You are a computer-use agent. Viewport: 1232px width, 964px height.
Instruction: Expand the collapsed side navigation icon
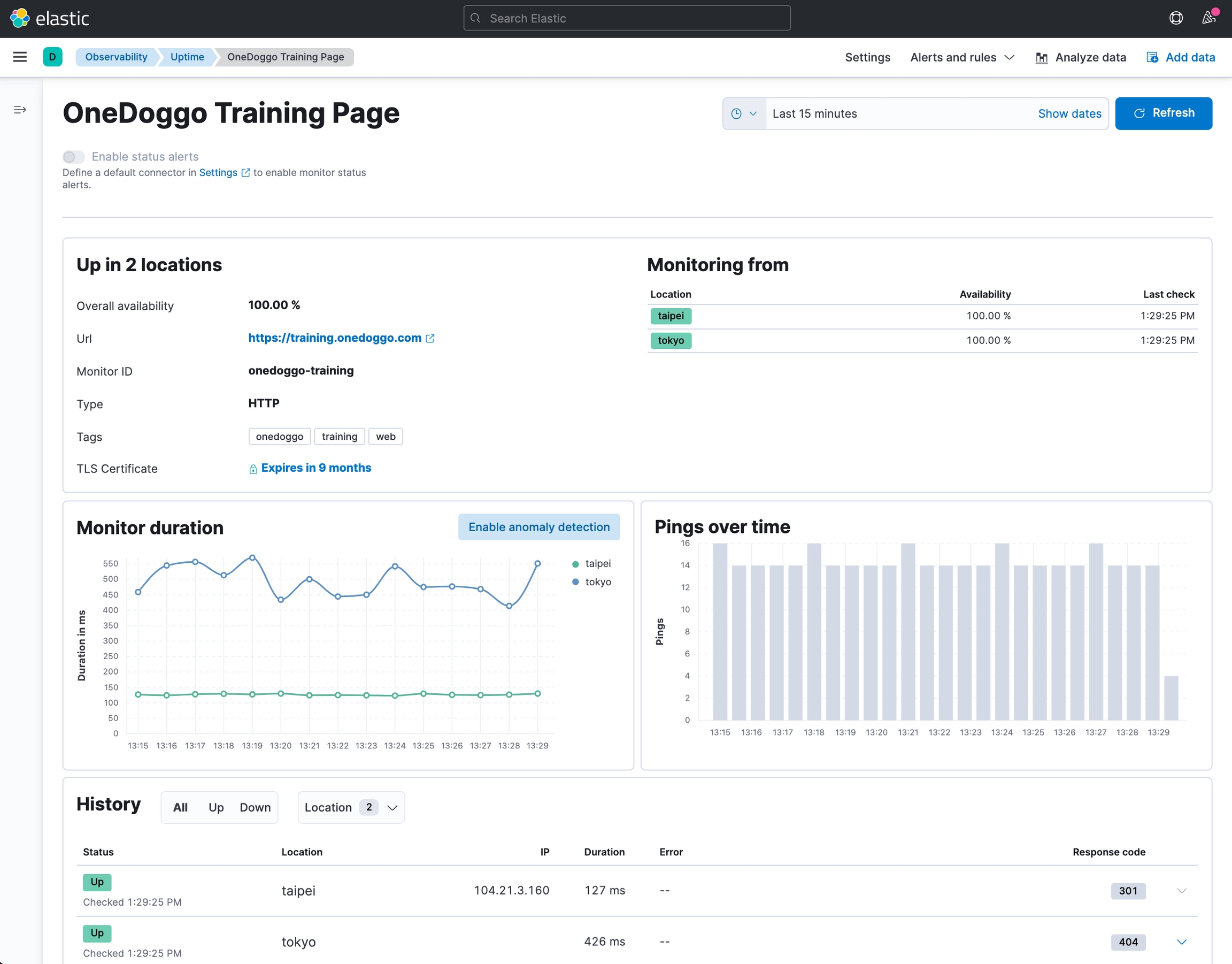tap(20, 110)
